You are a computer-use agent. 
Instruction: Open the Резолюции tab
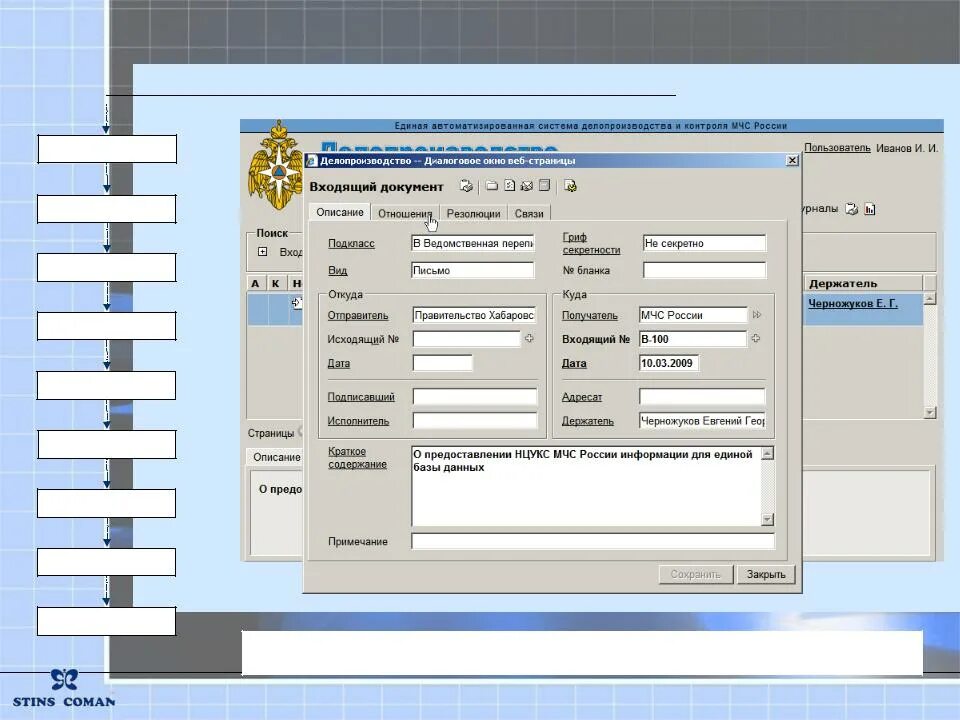(x=473, y=214)
